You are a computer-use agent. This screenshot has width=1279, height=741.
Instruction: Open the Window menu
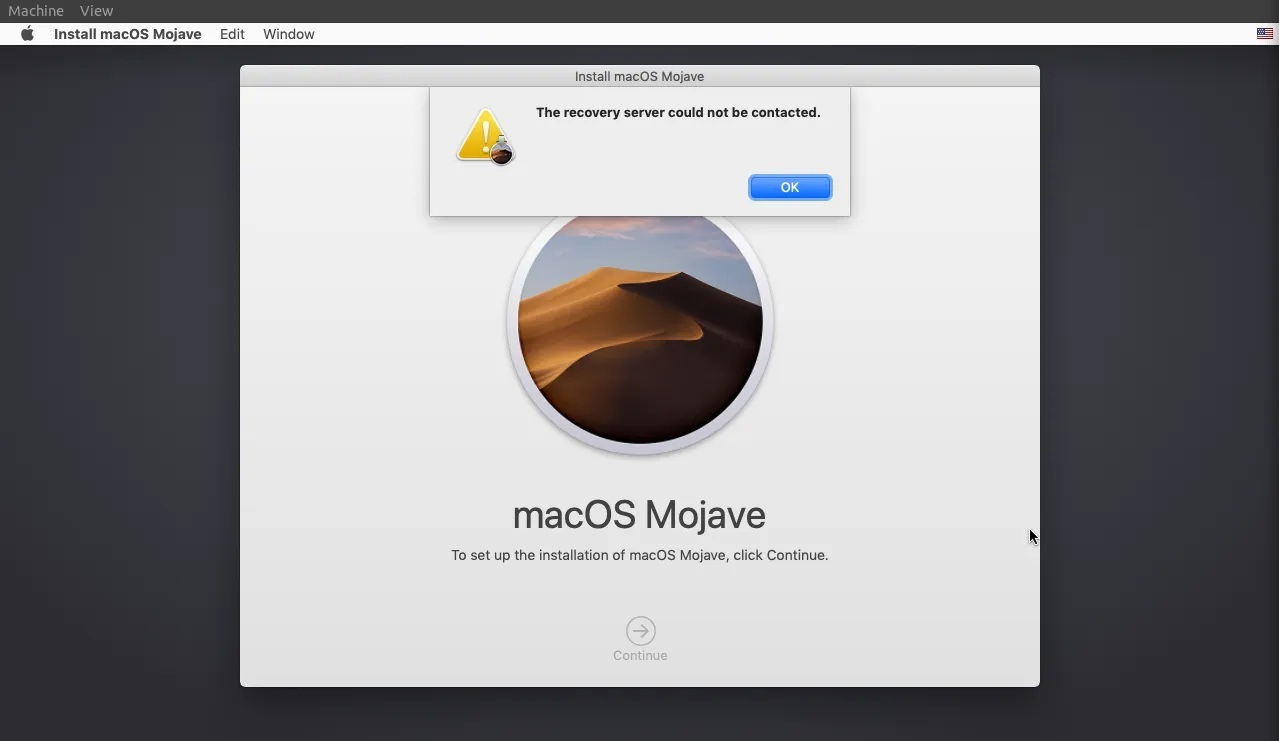tap(289, 34)
